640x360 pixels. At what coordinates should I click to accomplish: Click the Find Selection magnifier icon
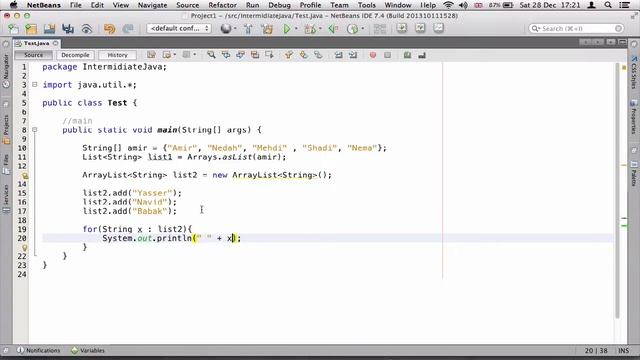click(211, 55)
